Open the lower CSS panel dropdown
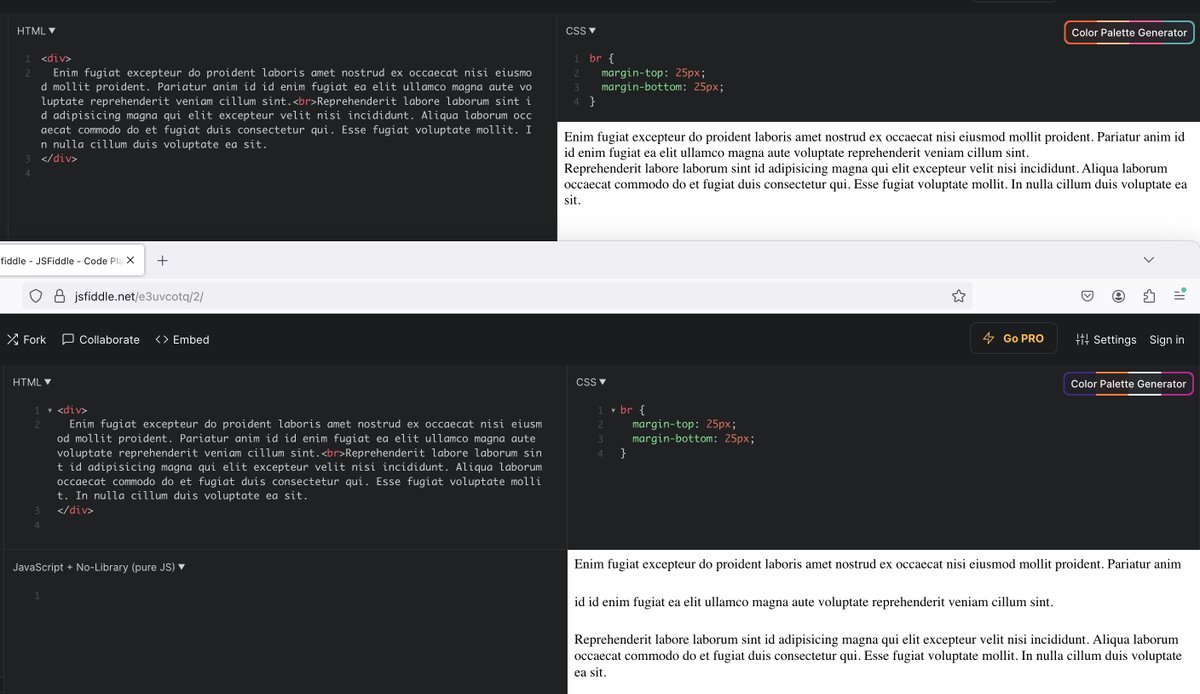Screen dimensions: 1200x694 591,382
